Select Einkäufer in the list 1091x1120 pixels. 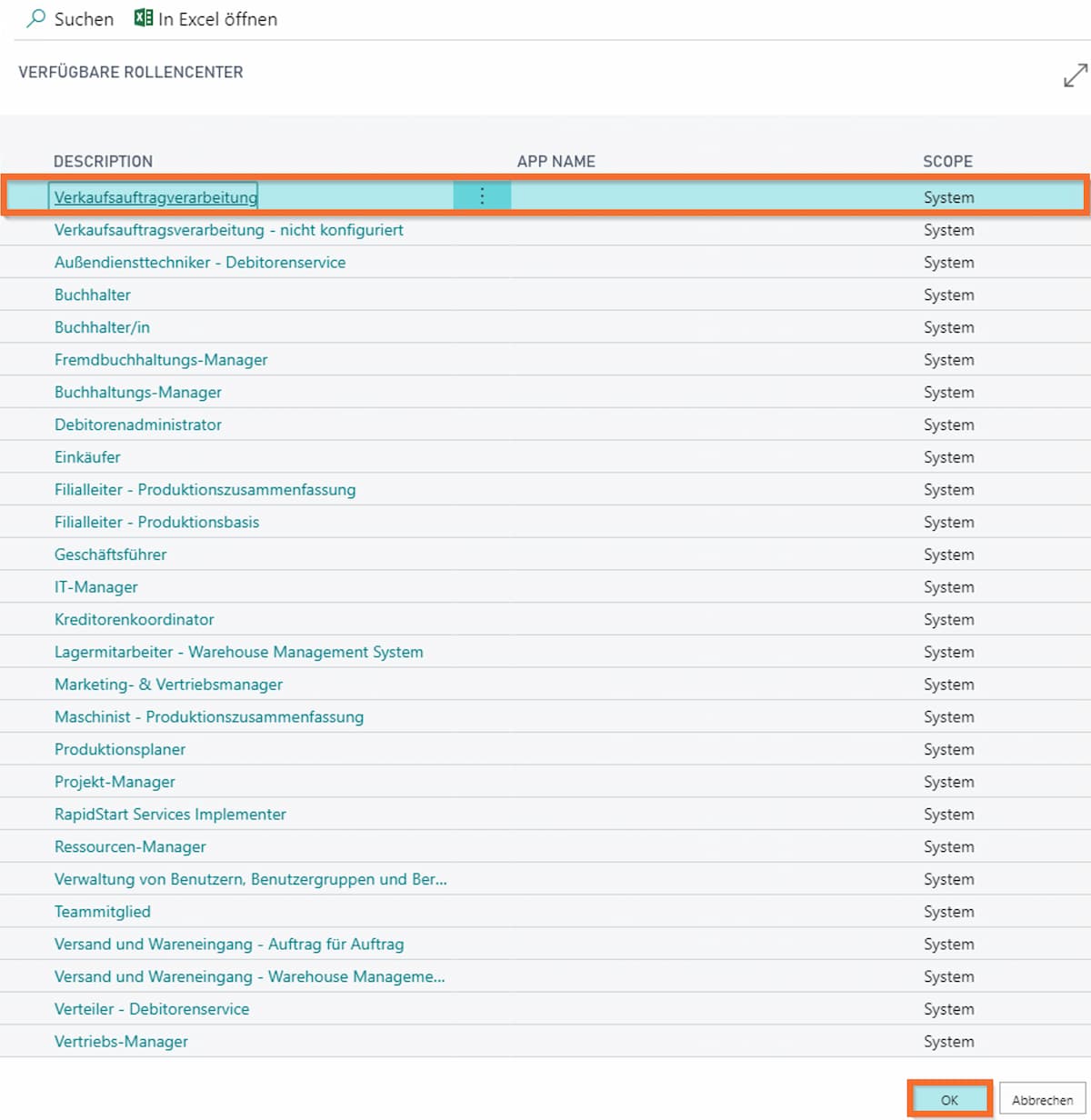[87, 457]
